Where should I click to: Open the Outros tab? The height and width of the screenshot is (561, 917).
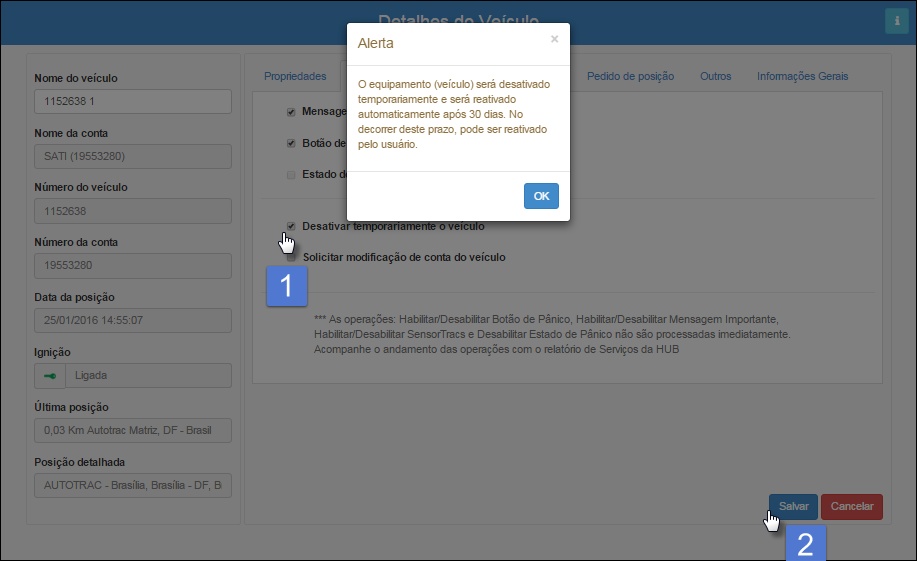715,76
